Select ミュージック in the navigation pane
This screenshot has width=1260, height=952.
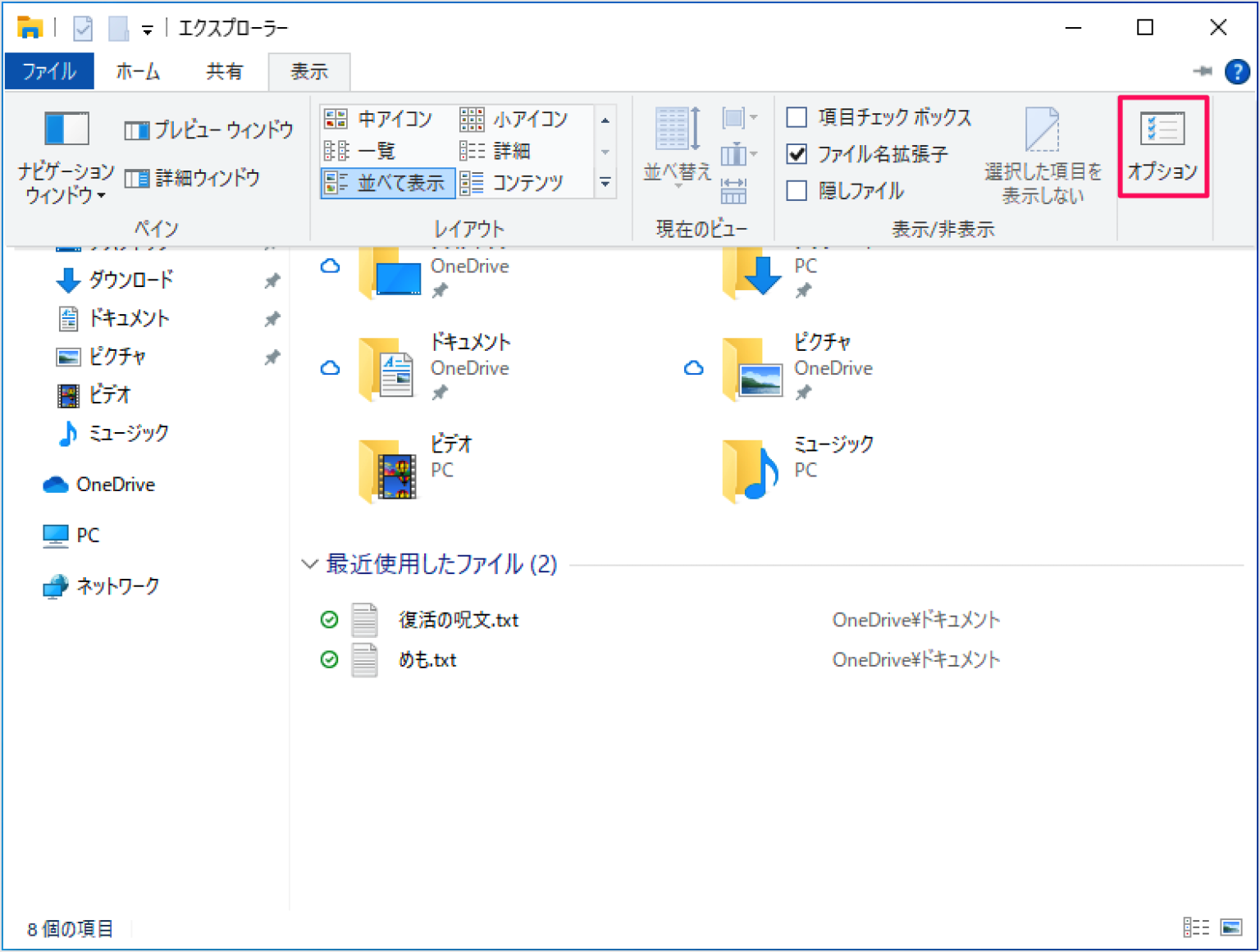(113, 433)
